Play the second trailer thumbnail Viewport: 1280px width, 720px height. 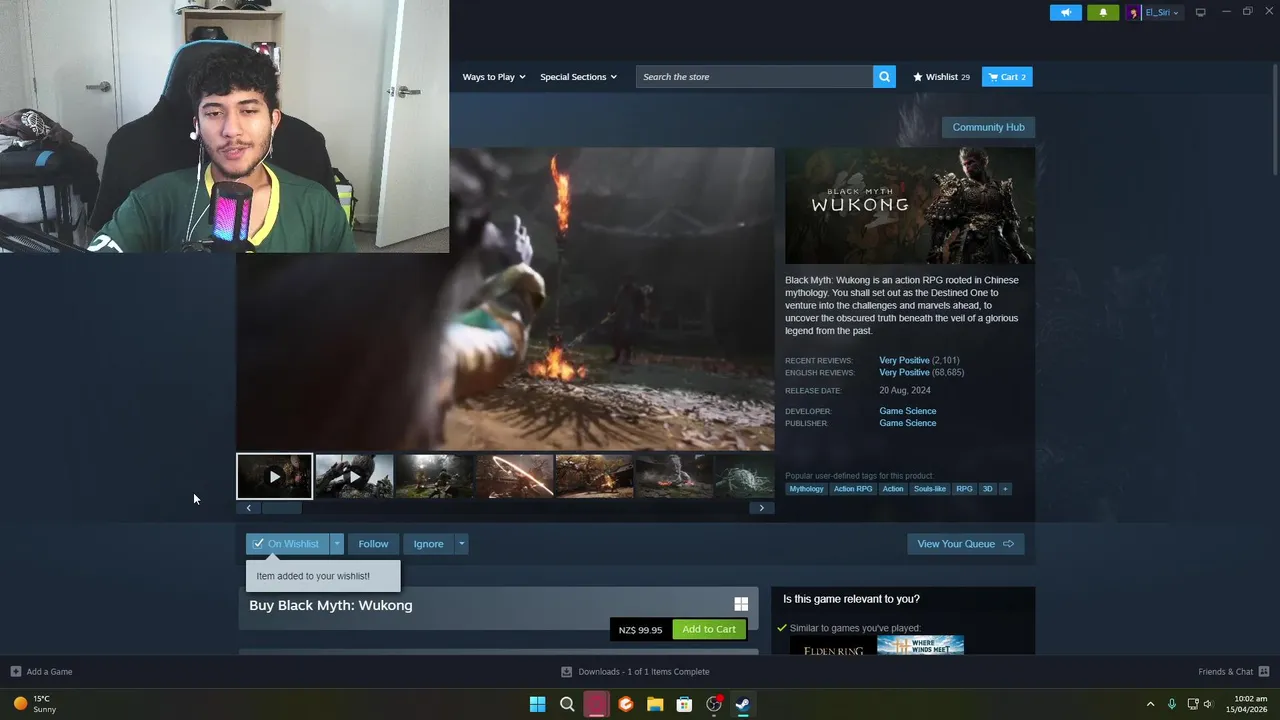tap(354, 476)
